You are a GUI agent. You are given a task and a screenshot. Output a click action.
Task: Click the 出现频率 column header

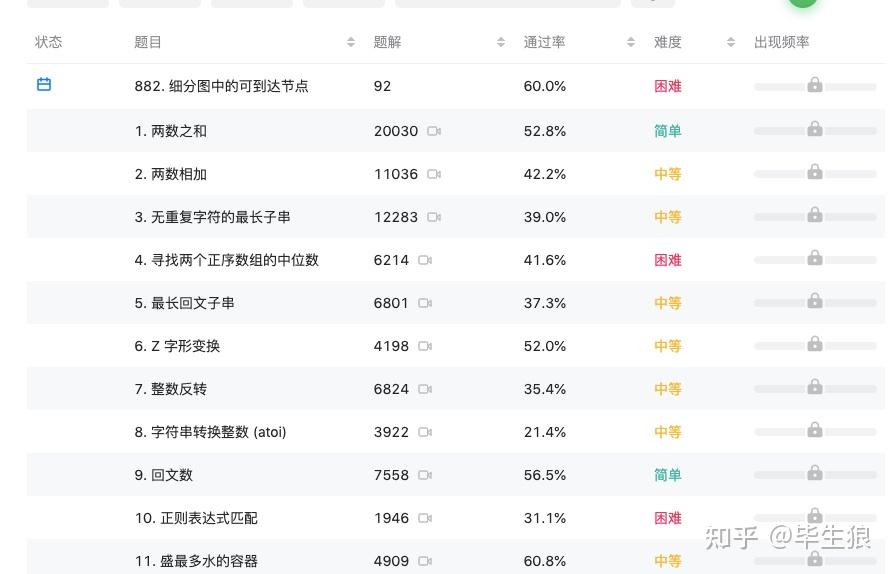pyautogui.click(x=781, y=42)
